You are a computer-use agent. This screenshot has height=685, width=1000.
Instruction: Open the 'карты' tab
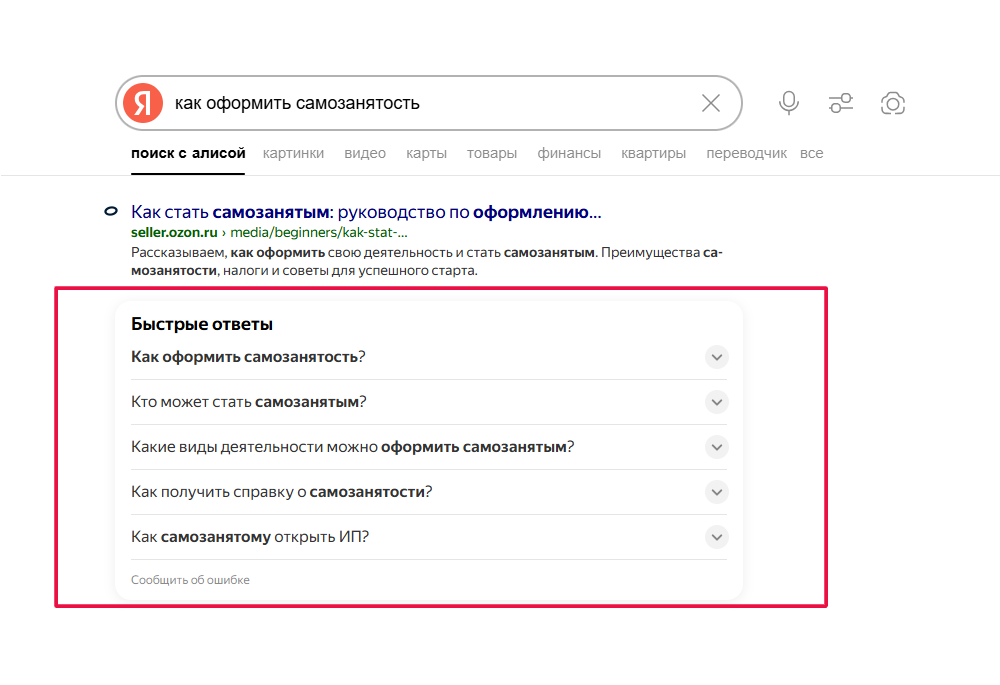tap(427, 153)
